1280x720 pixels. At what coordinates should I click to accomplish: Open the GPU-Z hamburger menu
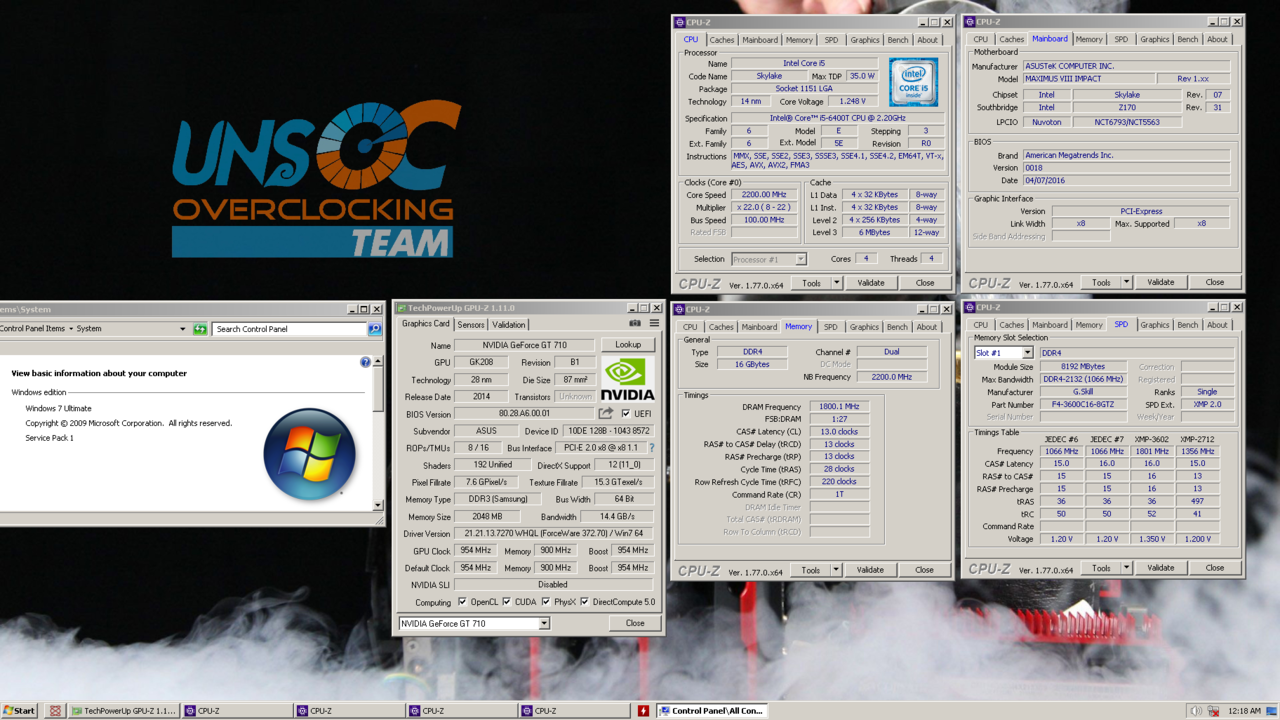pos(654,324)
